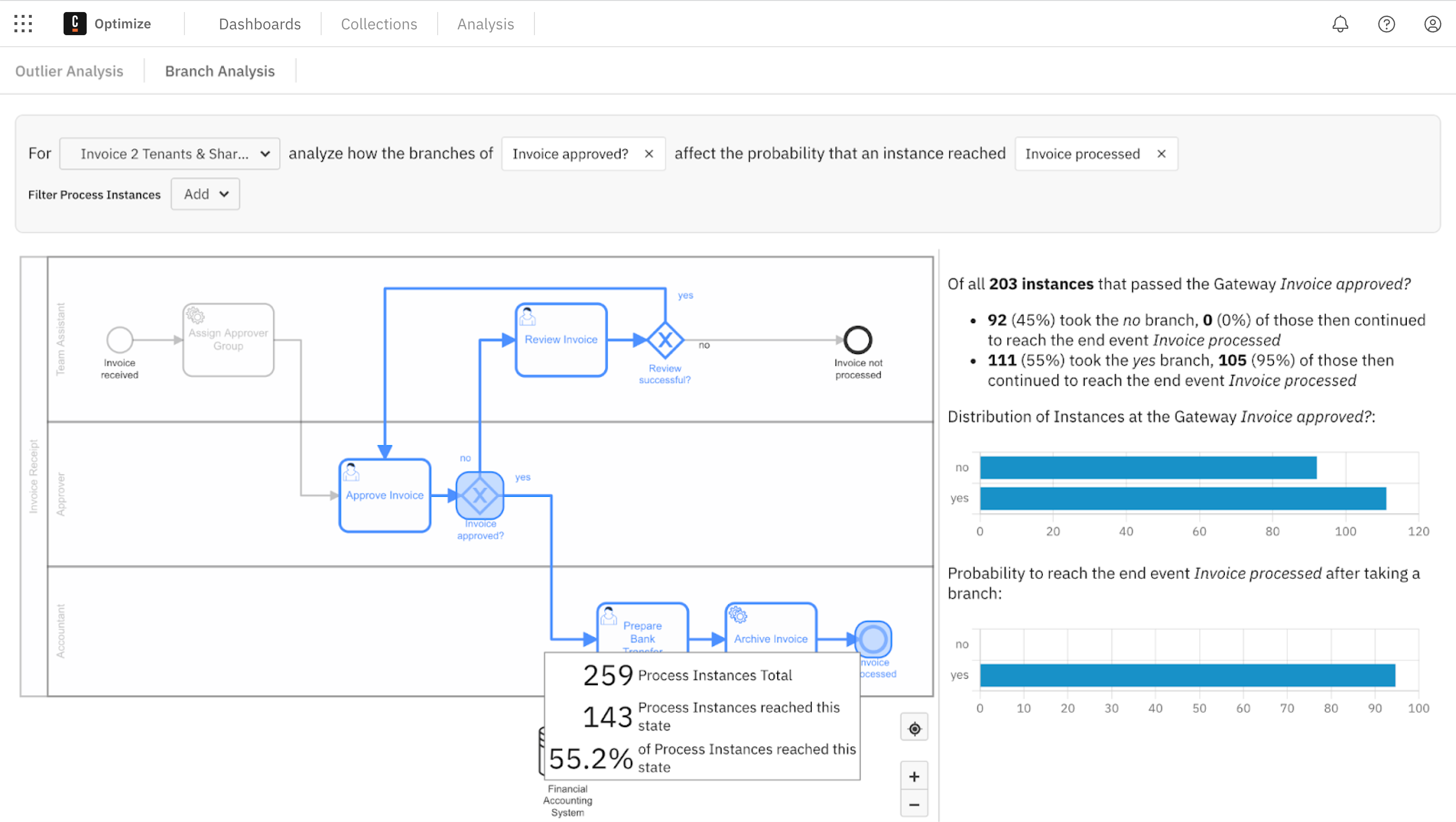Open the user profile icon
Screen dimensions: 1456x822
tap(1432, 24)
